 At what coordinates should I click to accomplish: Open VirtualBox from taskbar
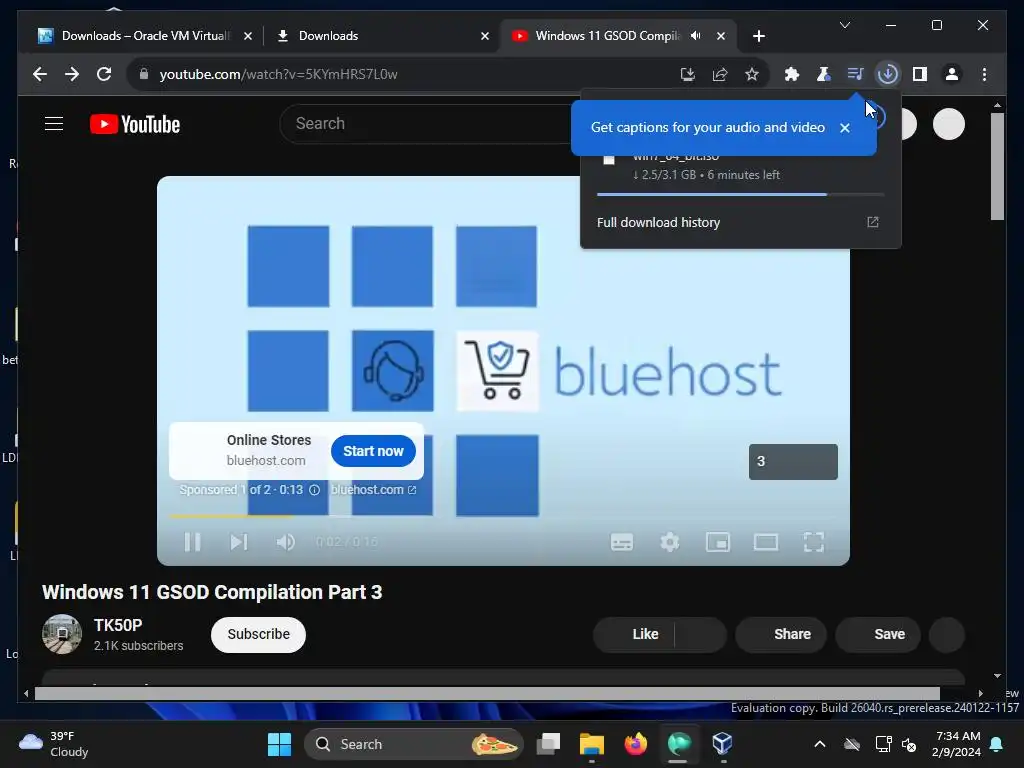pyautogui.click(x=722, y=744)
